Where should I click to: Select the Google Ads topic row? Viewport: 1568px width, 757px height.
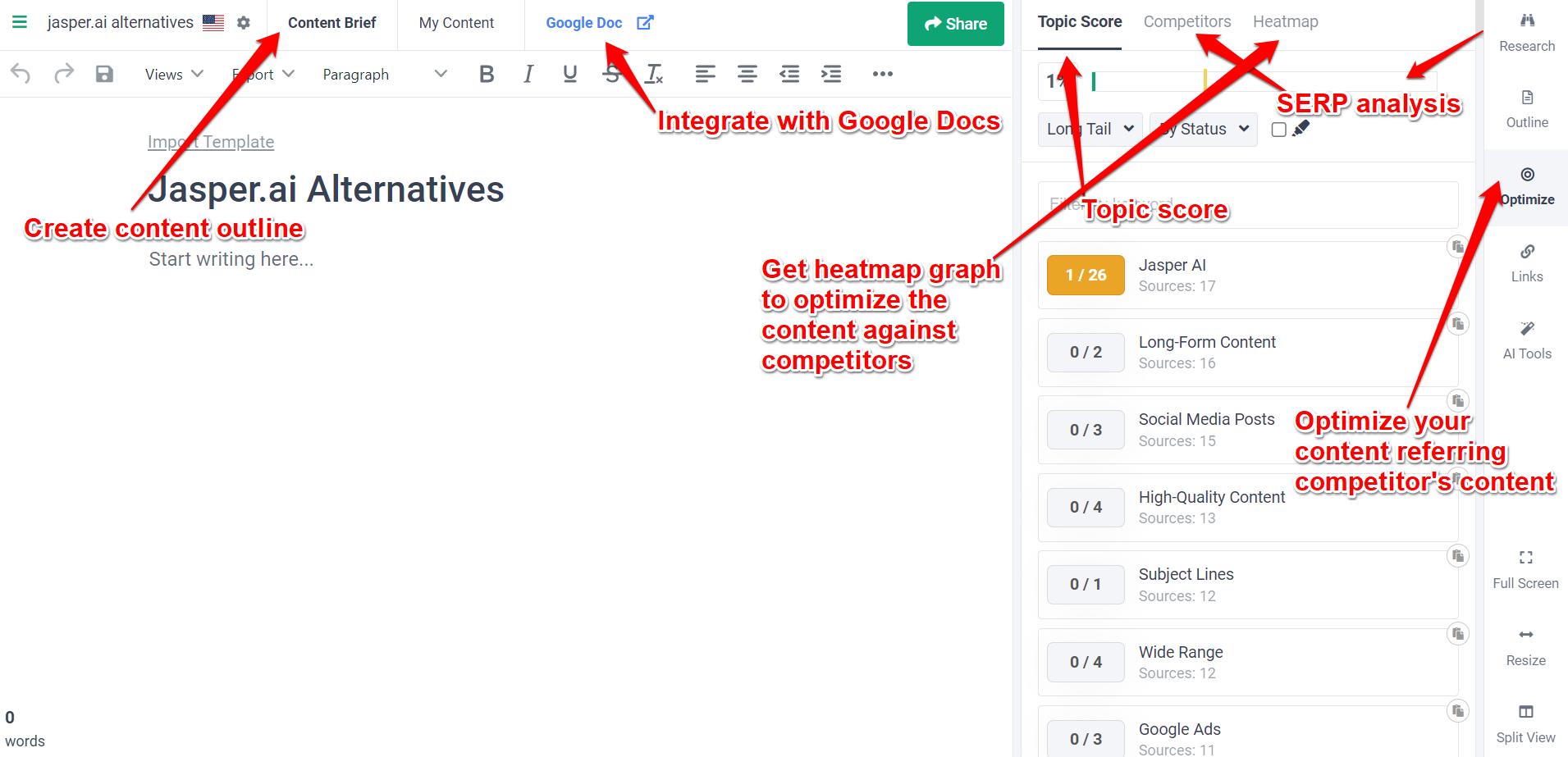1248,732
